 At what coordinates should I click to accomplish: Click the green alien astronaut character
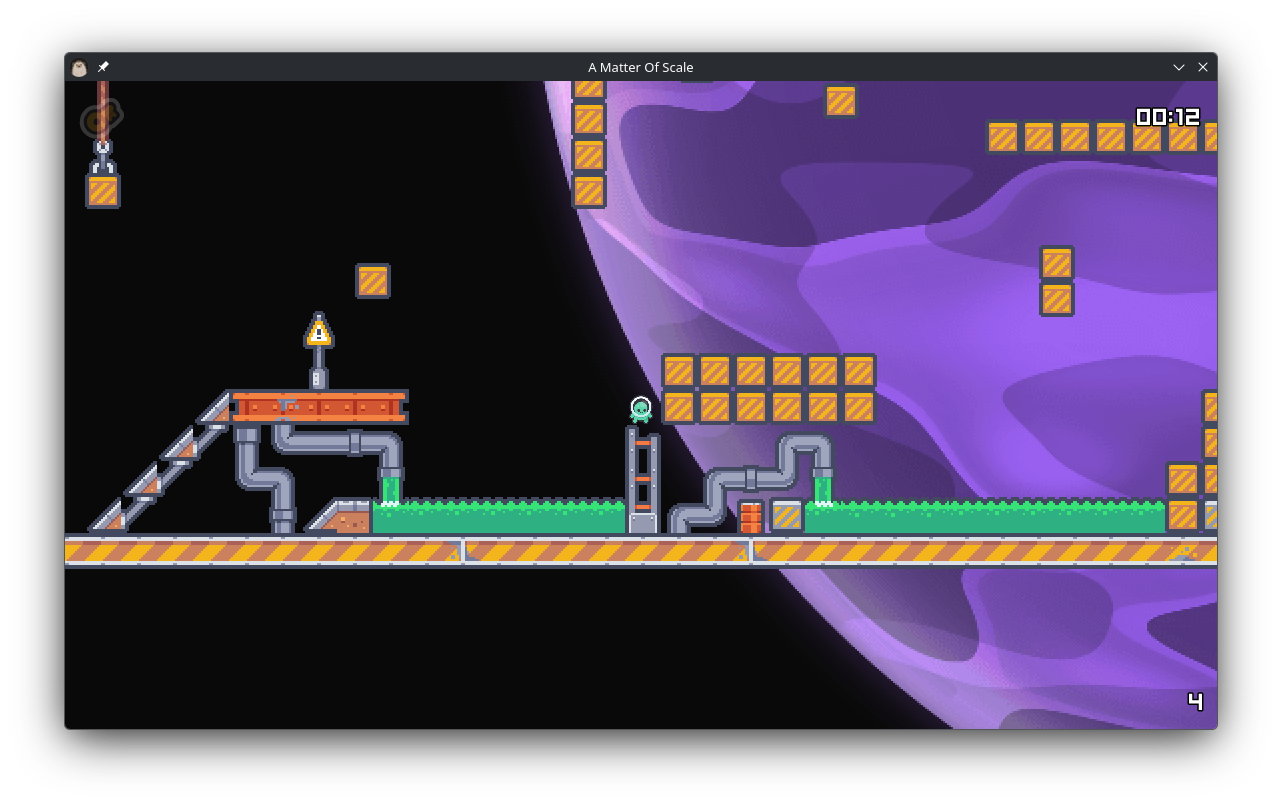tap(641, 410)
